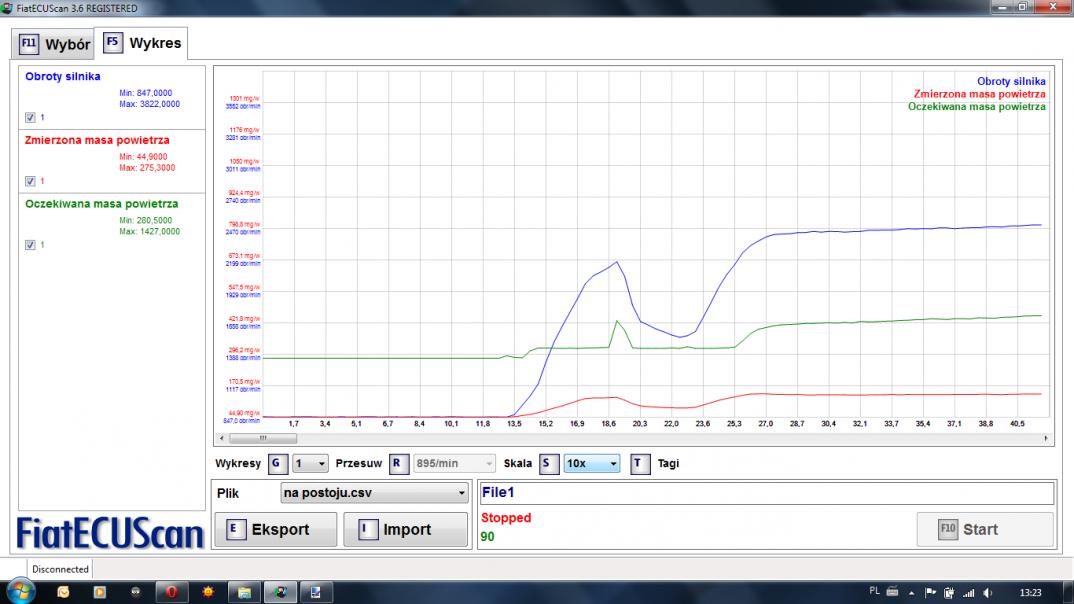
Task: Open the Skala 10x dropdown
Action: click(592, 464)
